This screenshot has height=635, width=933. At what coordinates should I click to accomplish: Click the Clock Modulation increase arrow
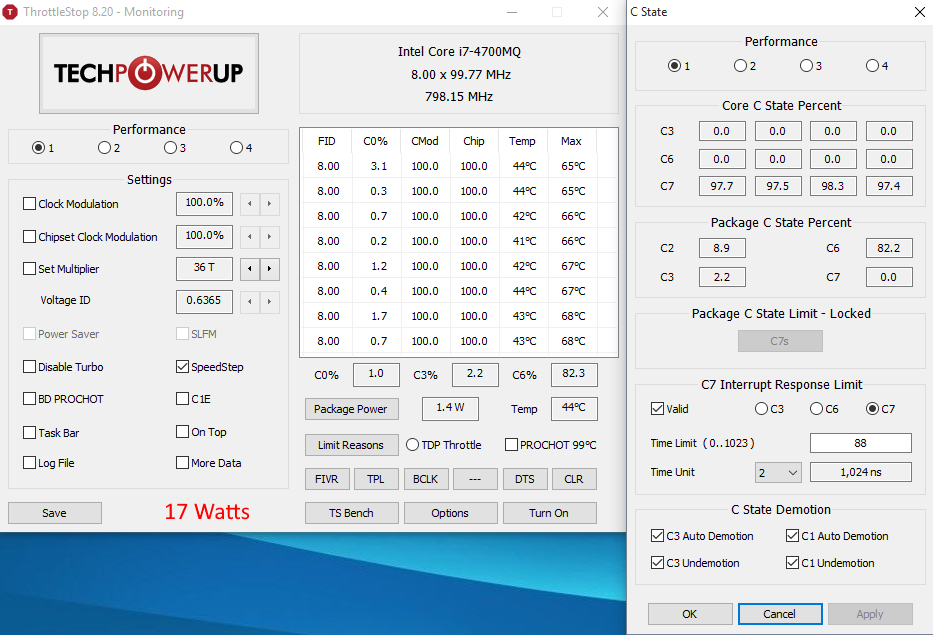(270, 204)
